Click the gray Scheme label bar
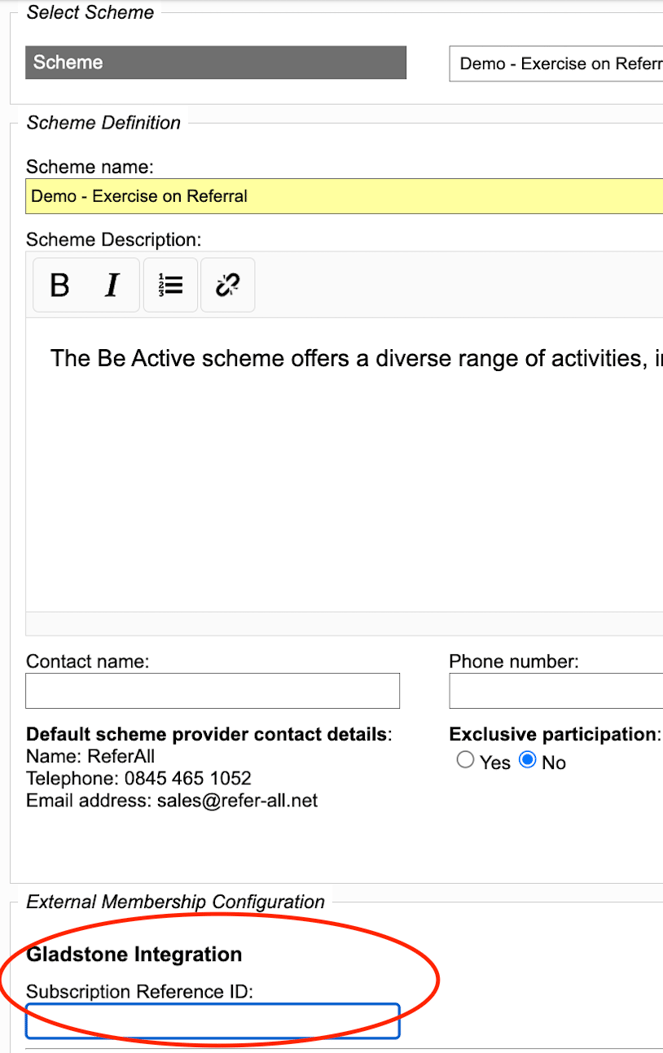 point(215,63)
